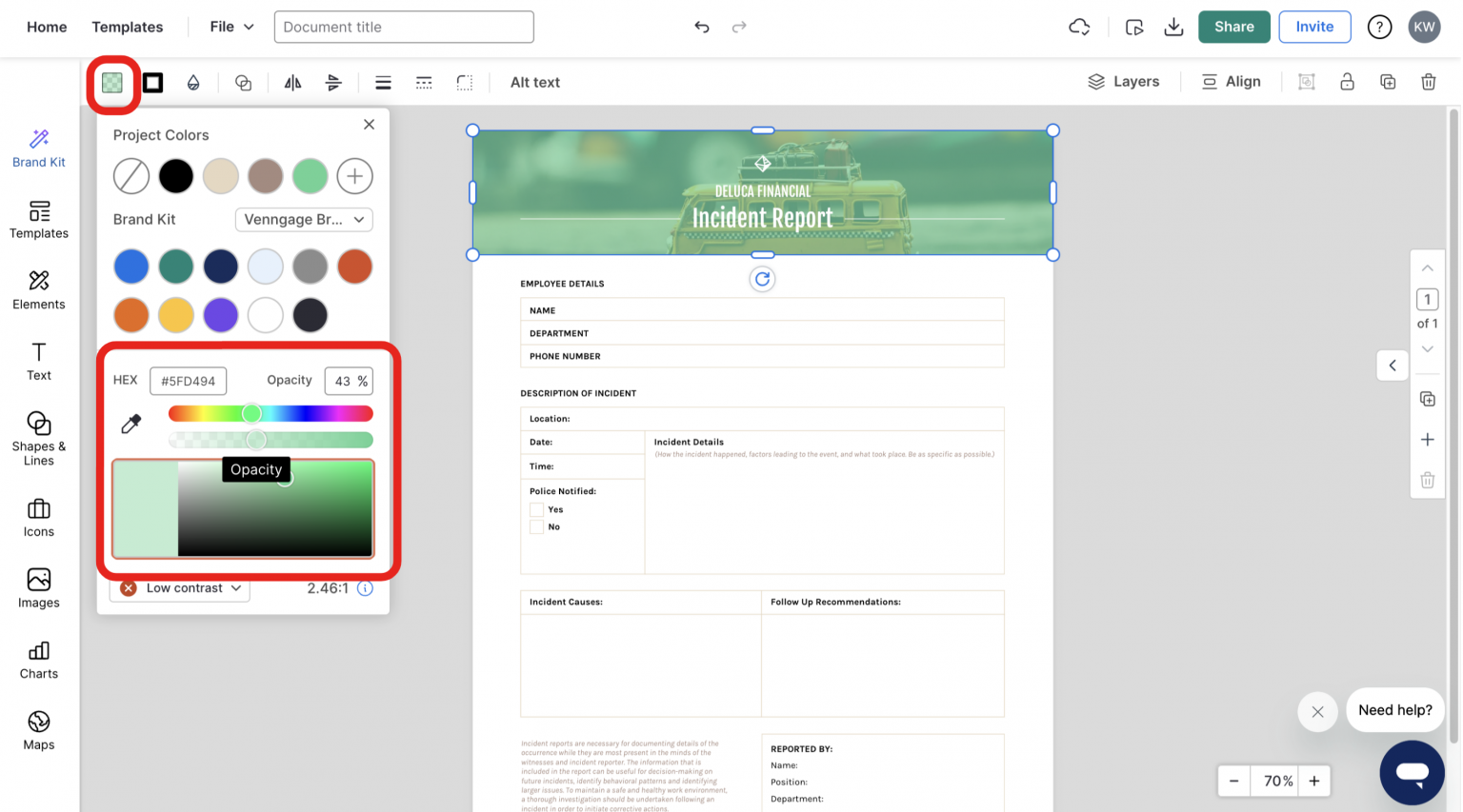The height and width of the screenshot is (812, 1463).
Task: Check the No box under Police Notified
Action: pos(536,526)
